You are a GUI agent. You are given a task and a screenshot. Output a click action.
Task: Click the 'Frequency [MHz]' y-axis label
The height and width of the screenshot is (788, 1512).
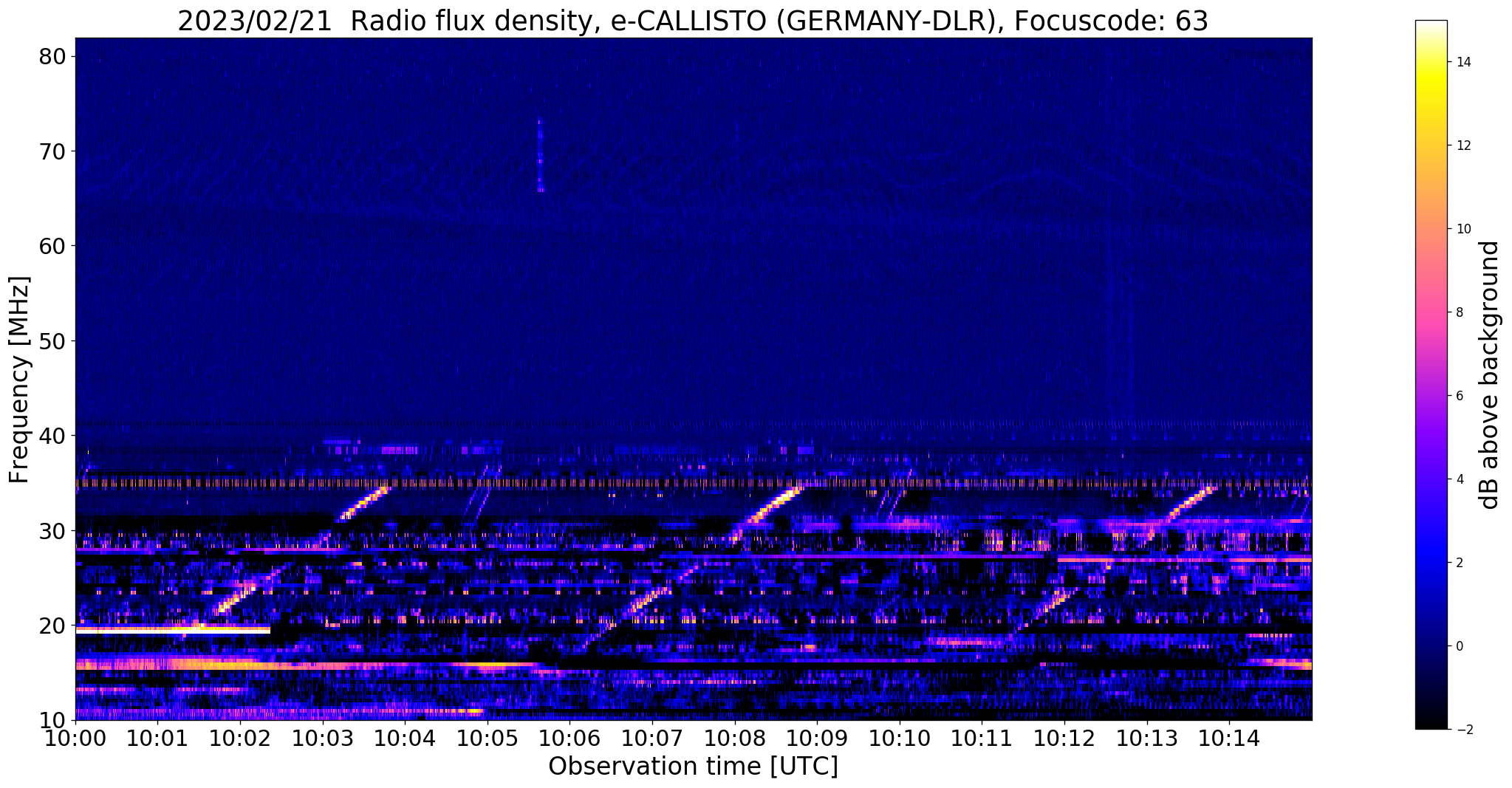click(19, 380)
